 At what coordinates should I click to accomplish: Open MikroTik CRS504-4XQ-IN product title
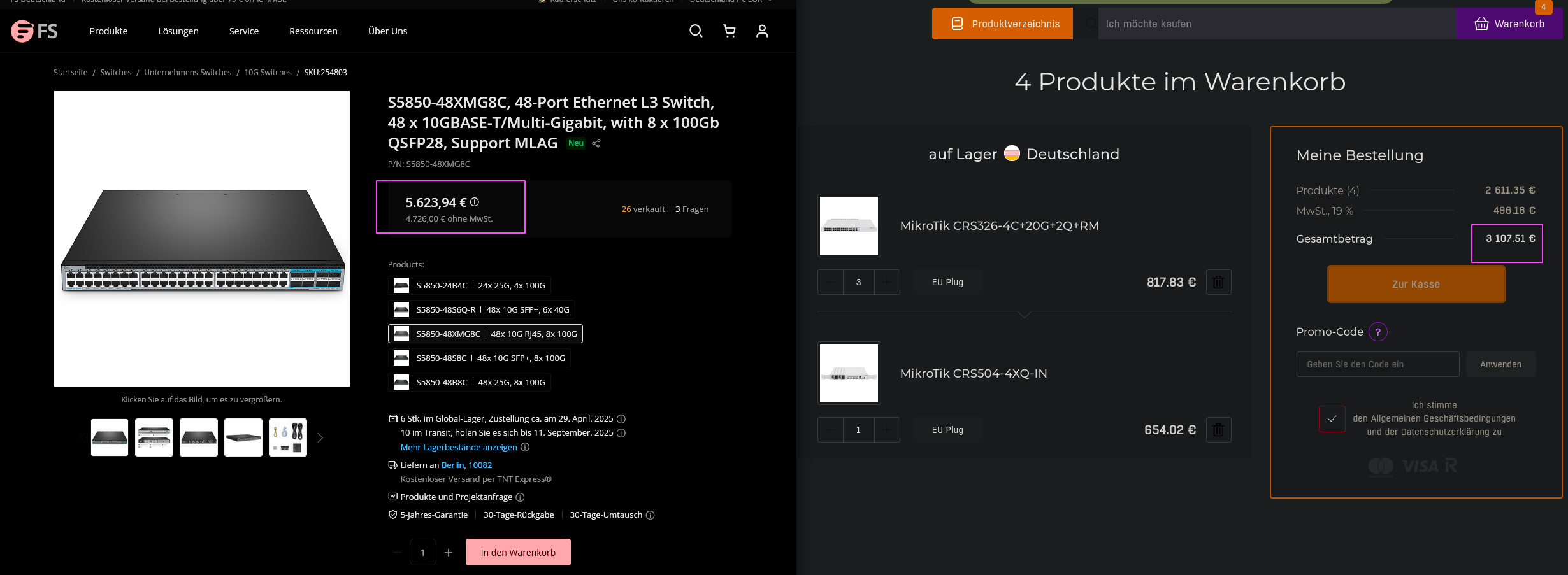click(x=974, y=373)
